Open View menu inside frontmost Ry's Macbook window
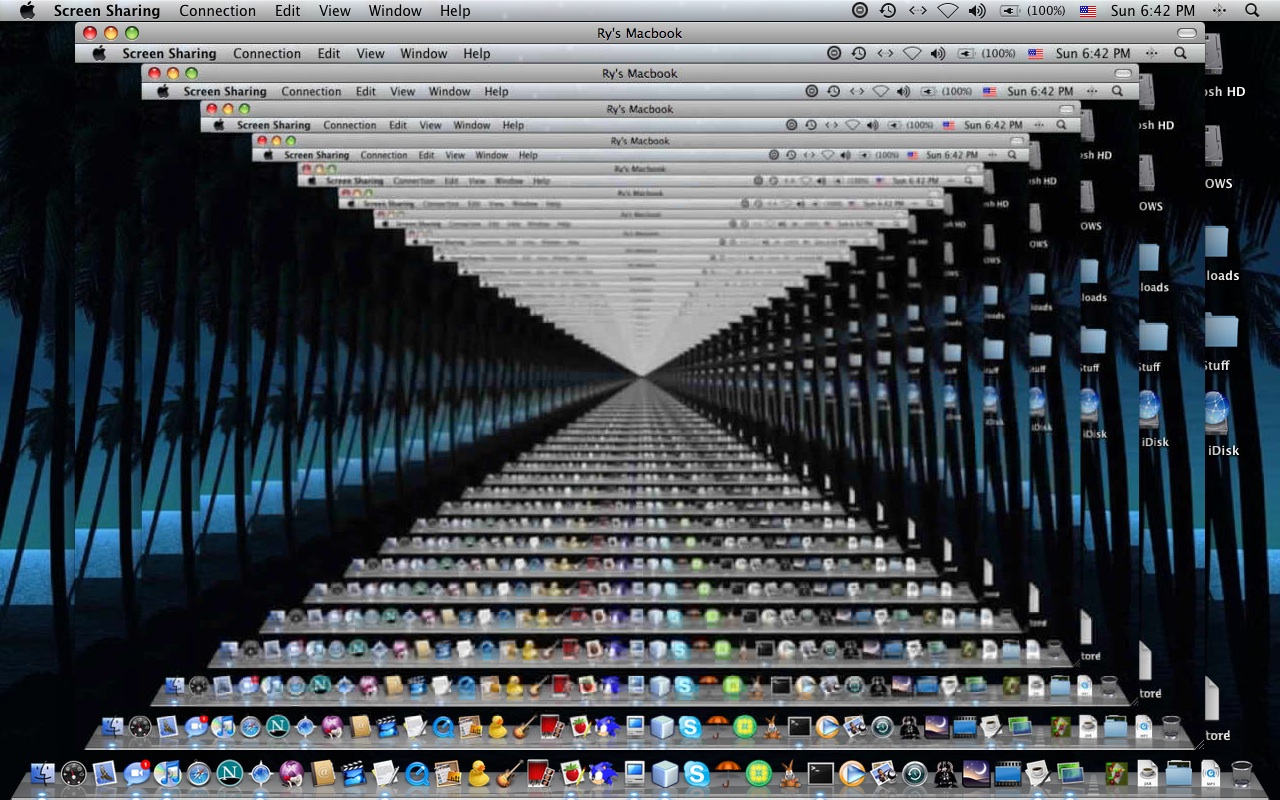Image resolution: width=1280 pixels, height=800 pixels. click(371, 54)
